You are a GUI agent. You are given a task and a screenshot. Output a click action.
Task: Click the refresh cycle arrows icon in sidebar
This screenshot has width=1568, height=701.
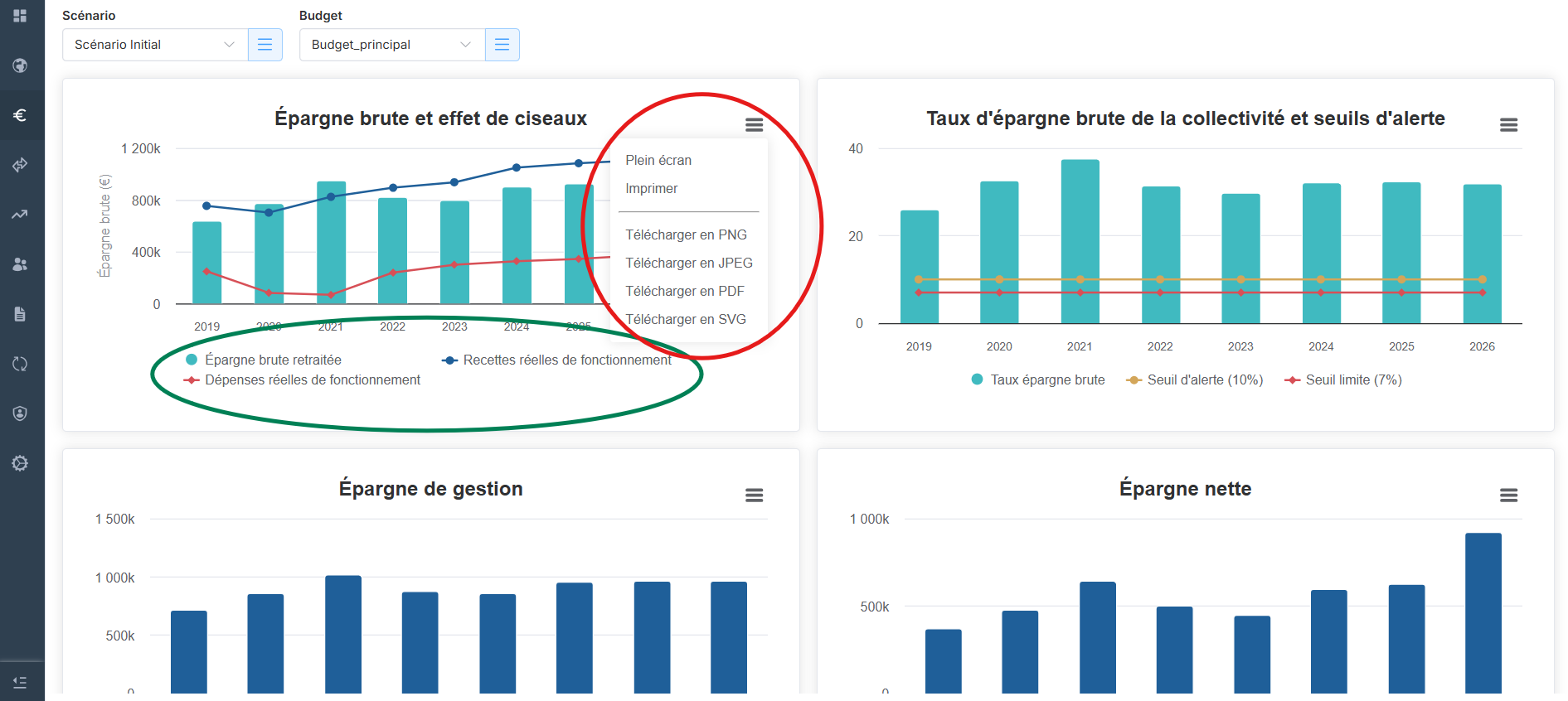(20, 364)
